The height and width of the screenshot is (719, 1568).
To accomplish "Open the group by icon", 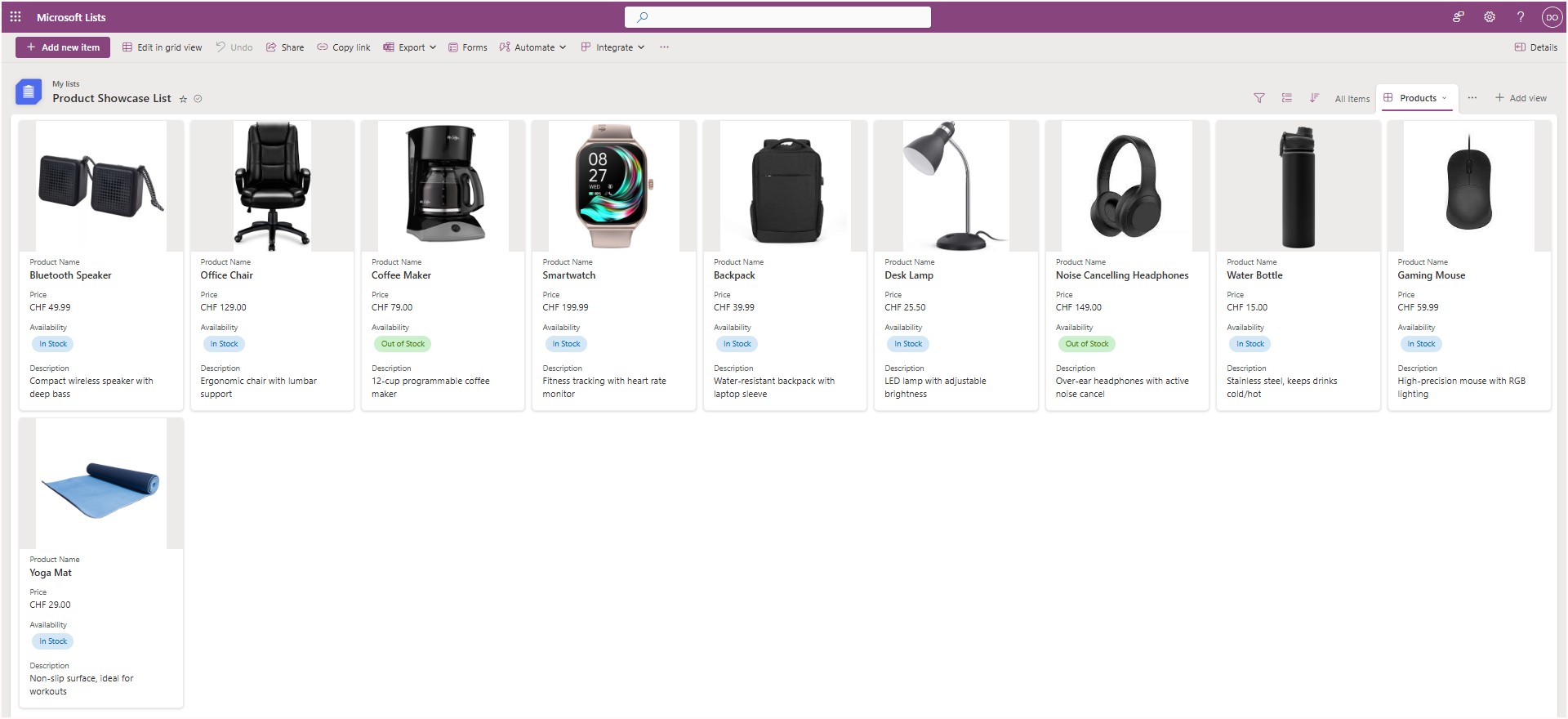I will point(1286,98).
